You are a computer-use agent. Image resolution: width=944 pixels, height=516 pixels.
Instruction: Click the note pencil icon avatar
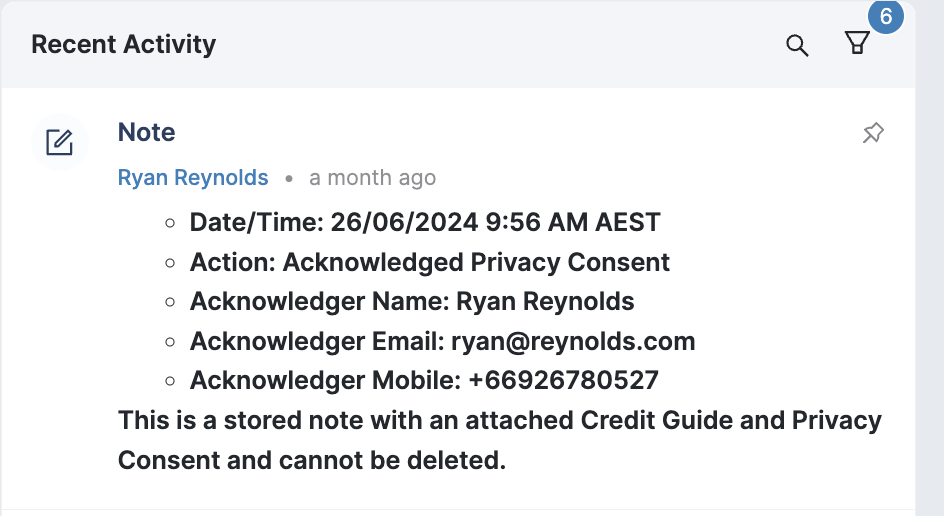[x=60, y=142]
